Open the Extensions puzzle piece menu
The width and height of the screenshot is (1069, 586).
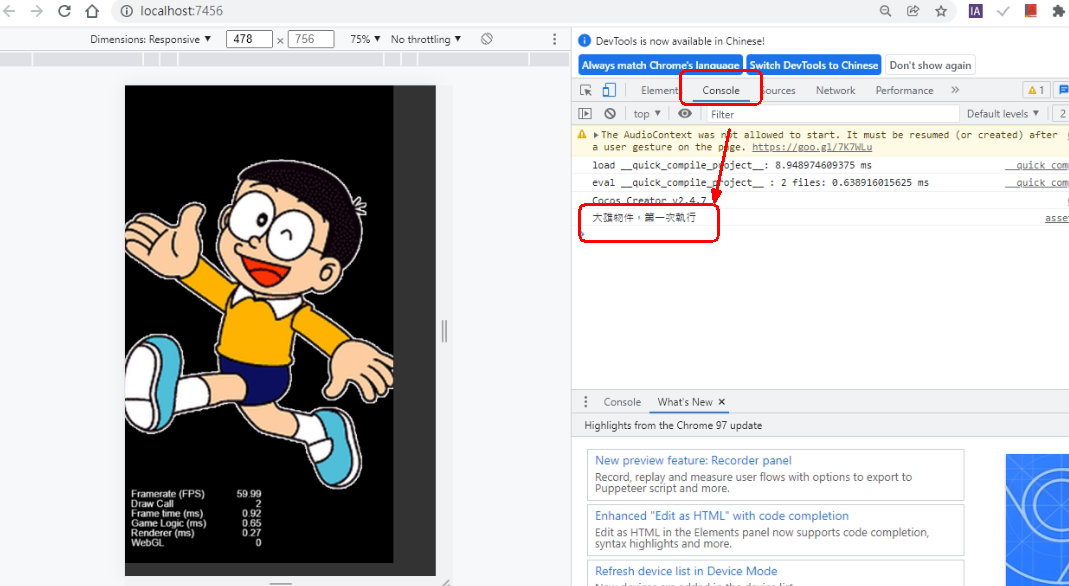pos(1059,11)
